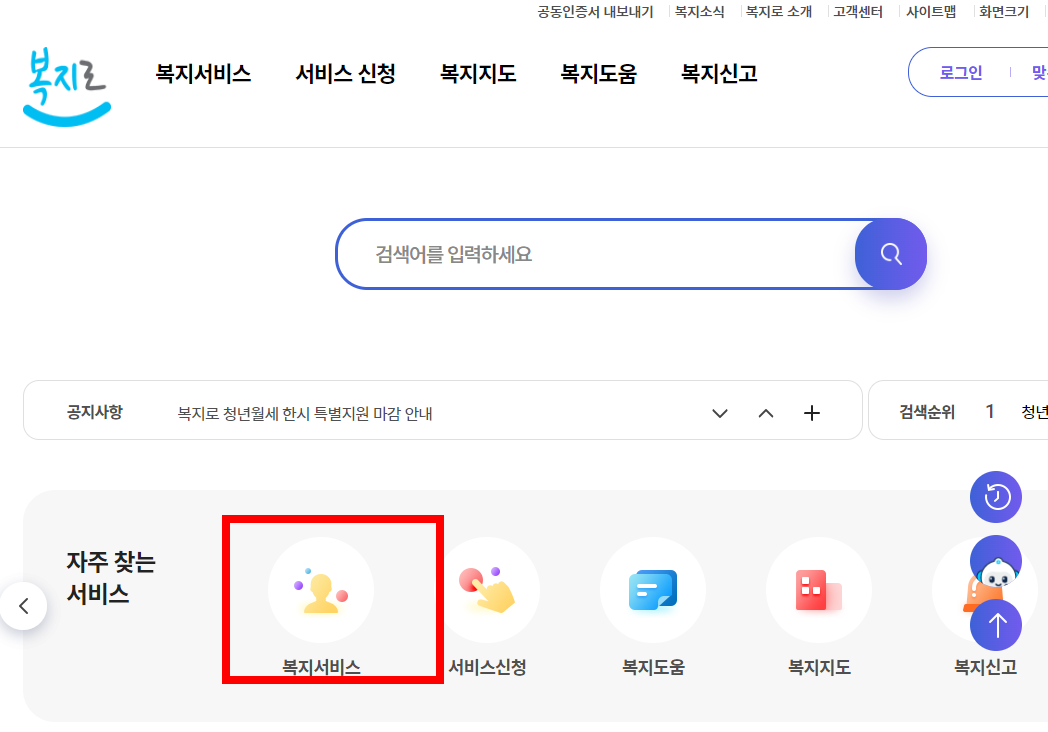Image resolution: width=1048 pixels, height=732 pixels.
Task: Open 공동인증서 내보내기
Action: click(x=595, y=11)
